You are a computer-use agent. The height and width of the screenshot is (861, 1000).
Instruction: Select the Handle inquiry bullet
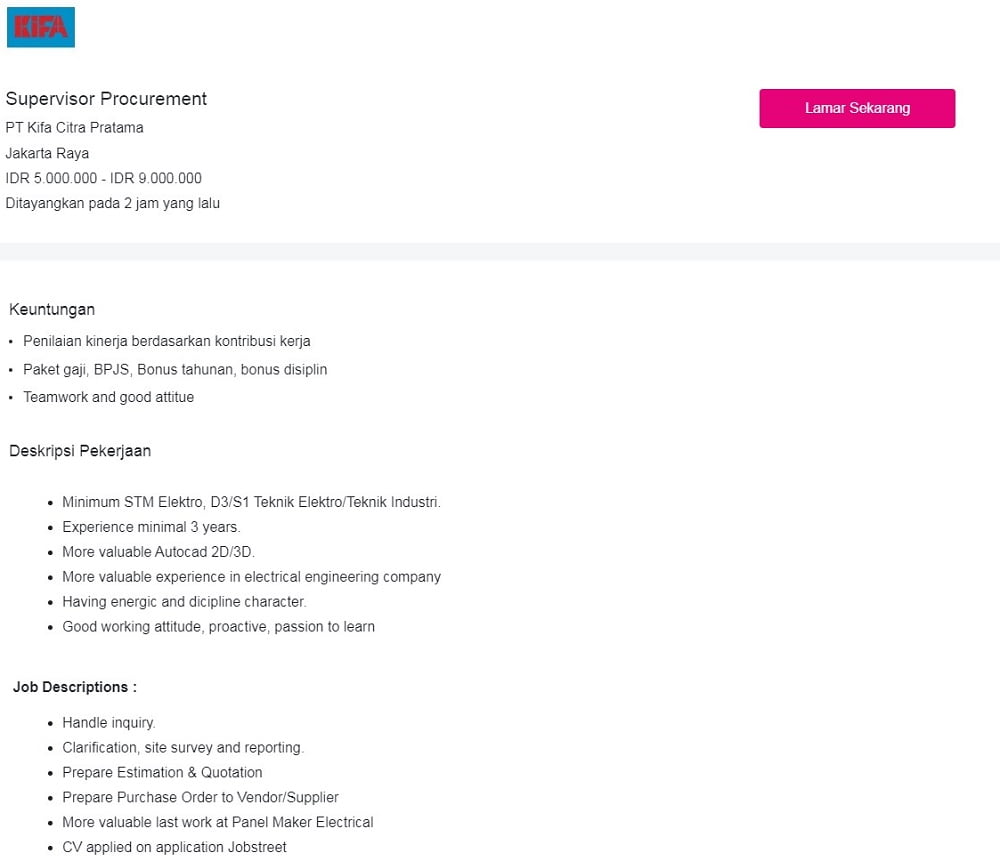(x=109, y=723)
